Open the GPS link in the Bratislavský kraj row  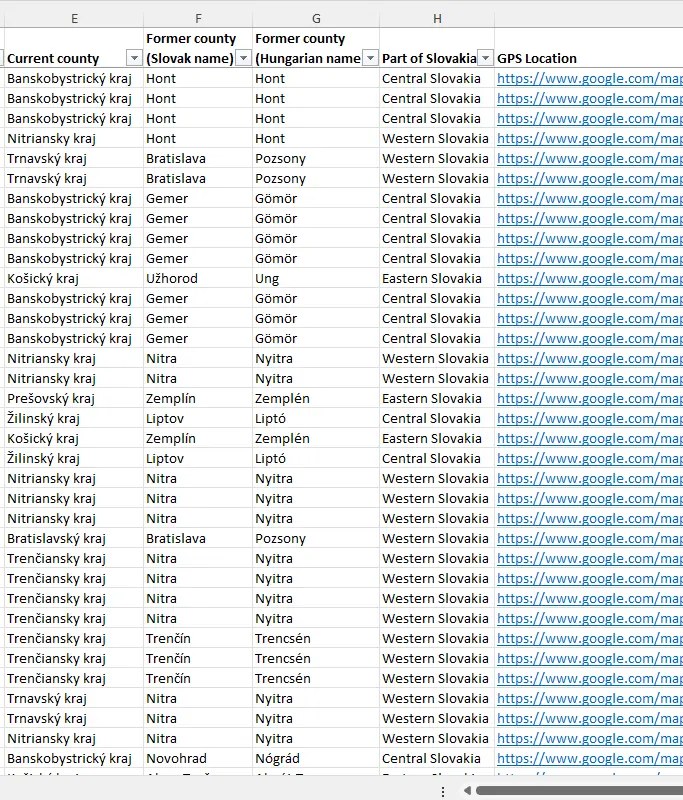(589, 539)
